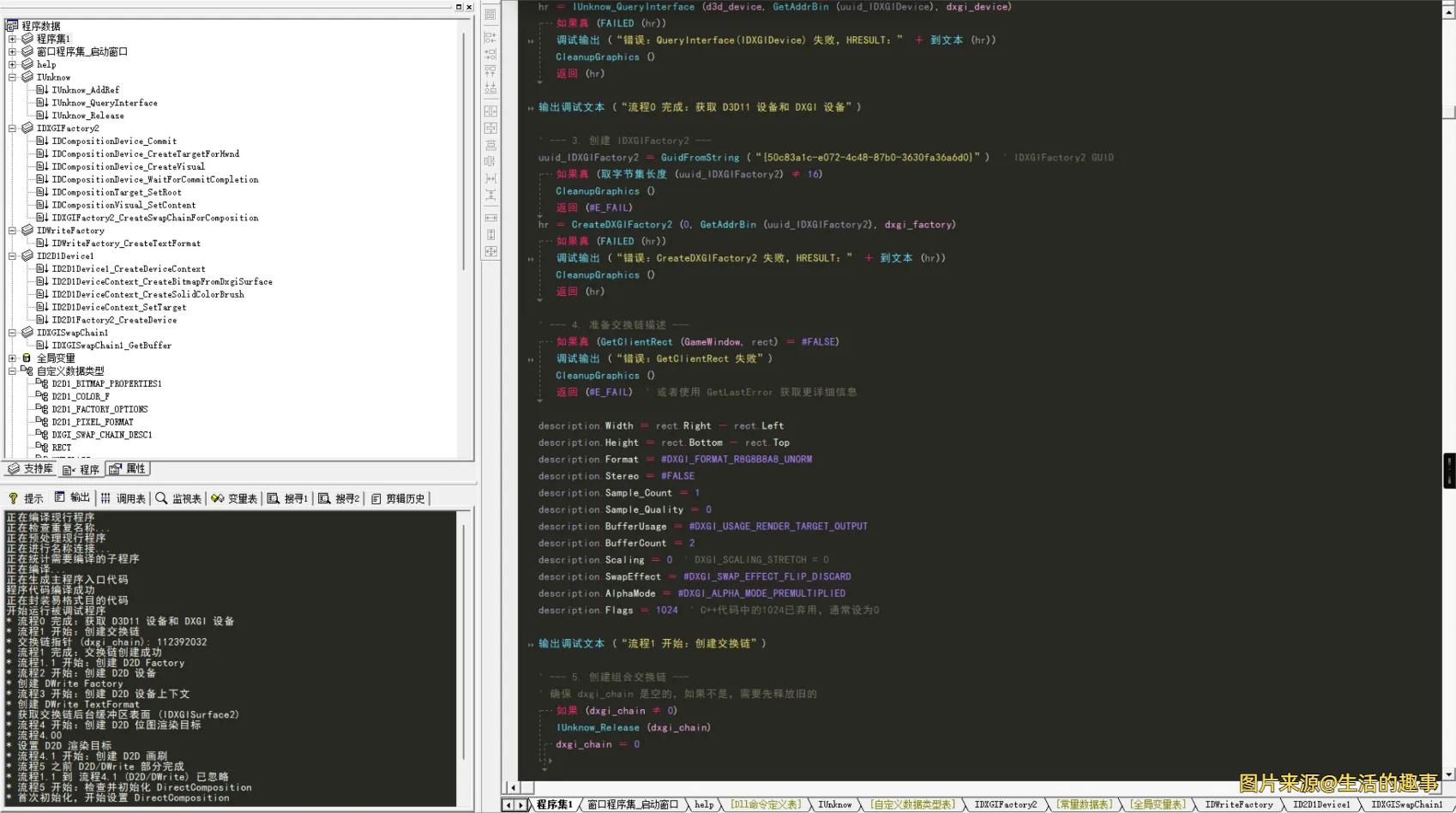Click the horizontal centering tool icon
This screenshot has height=813, width=1456.
pos(490,111)
